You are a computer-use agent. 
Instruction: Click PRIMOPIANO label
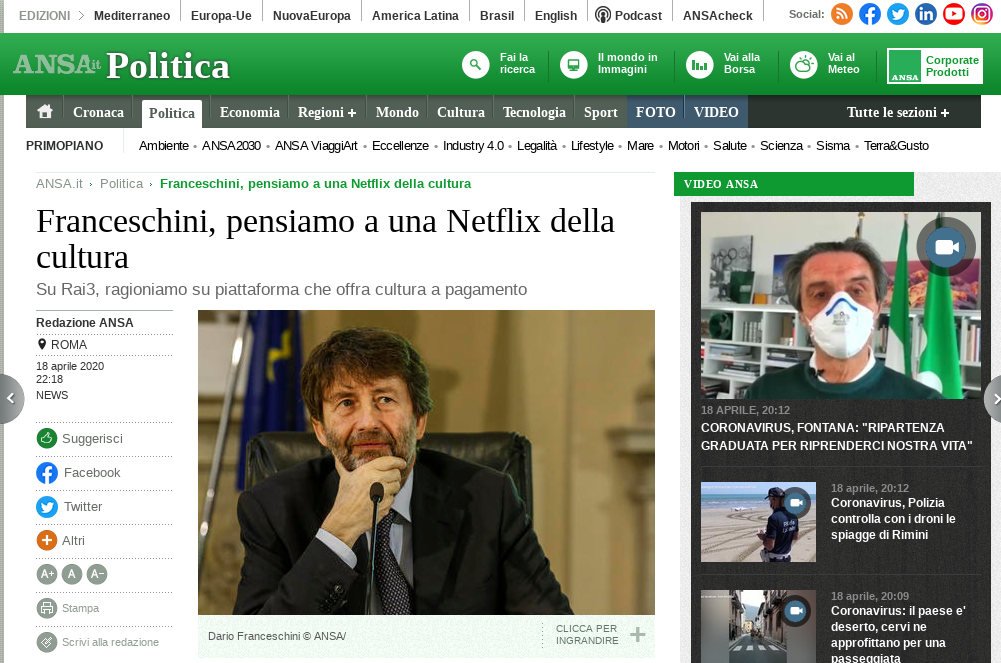pos(64,145)
